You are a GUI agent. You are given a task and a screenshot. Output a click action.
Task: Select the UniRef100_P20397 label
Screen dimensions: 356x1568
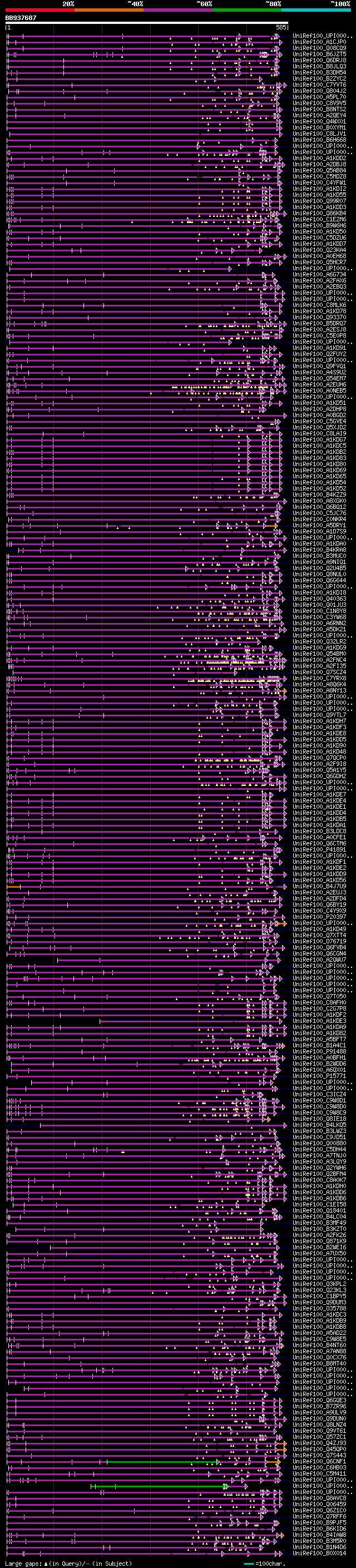319,917
